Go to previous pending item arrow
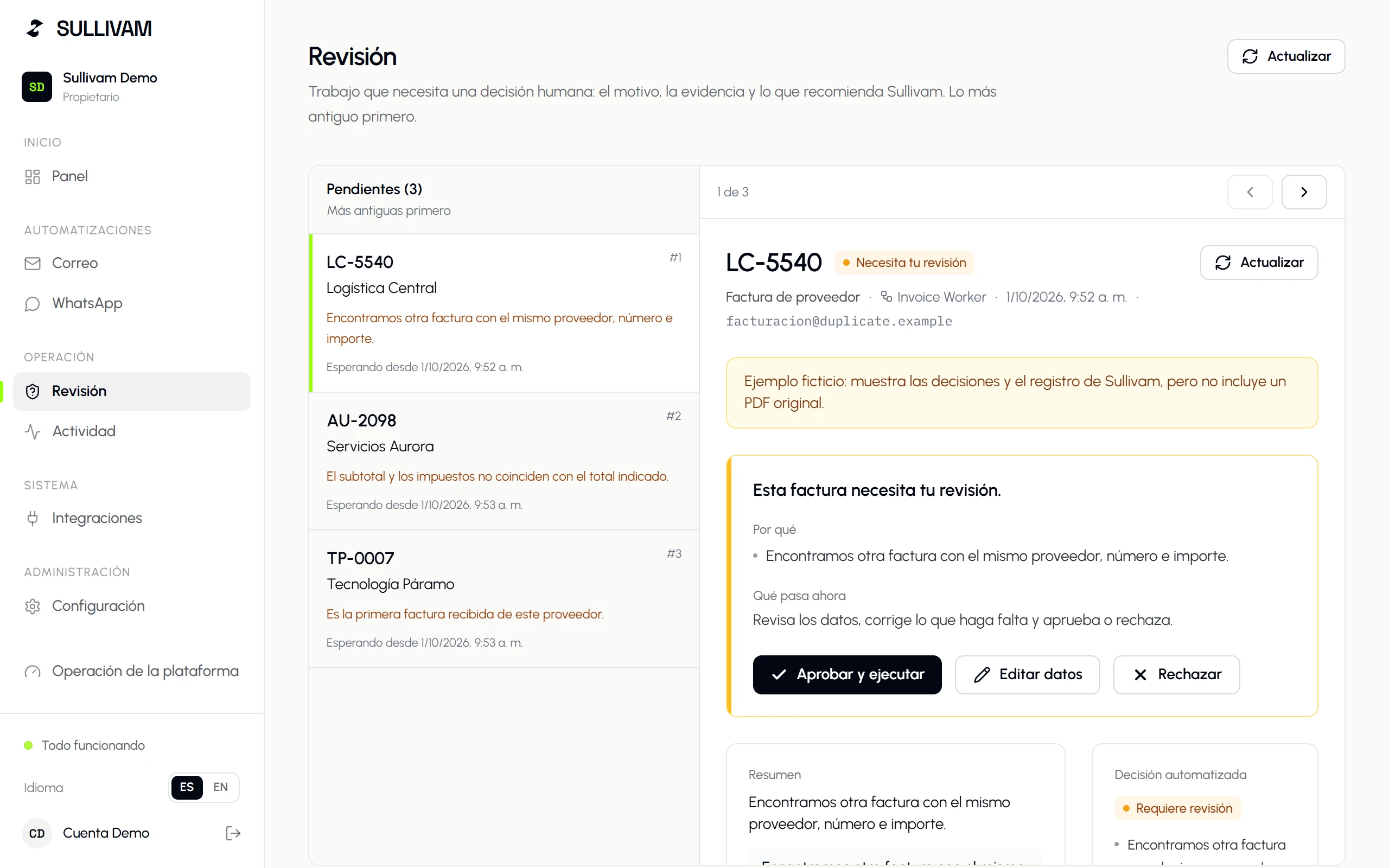The height and width of the screenshot is (868, 1389). click(1250, 192)
